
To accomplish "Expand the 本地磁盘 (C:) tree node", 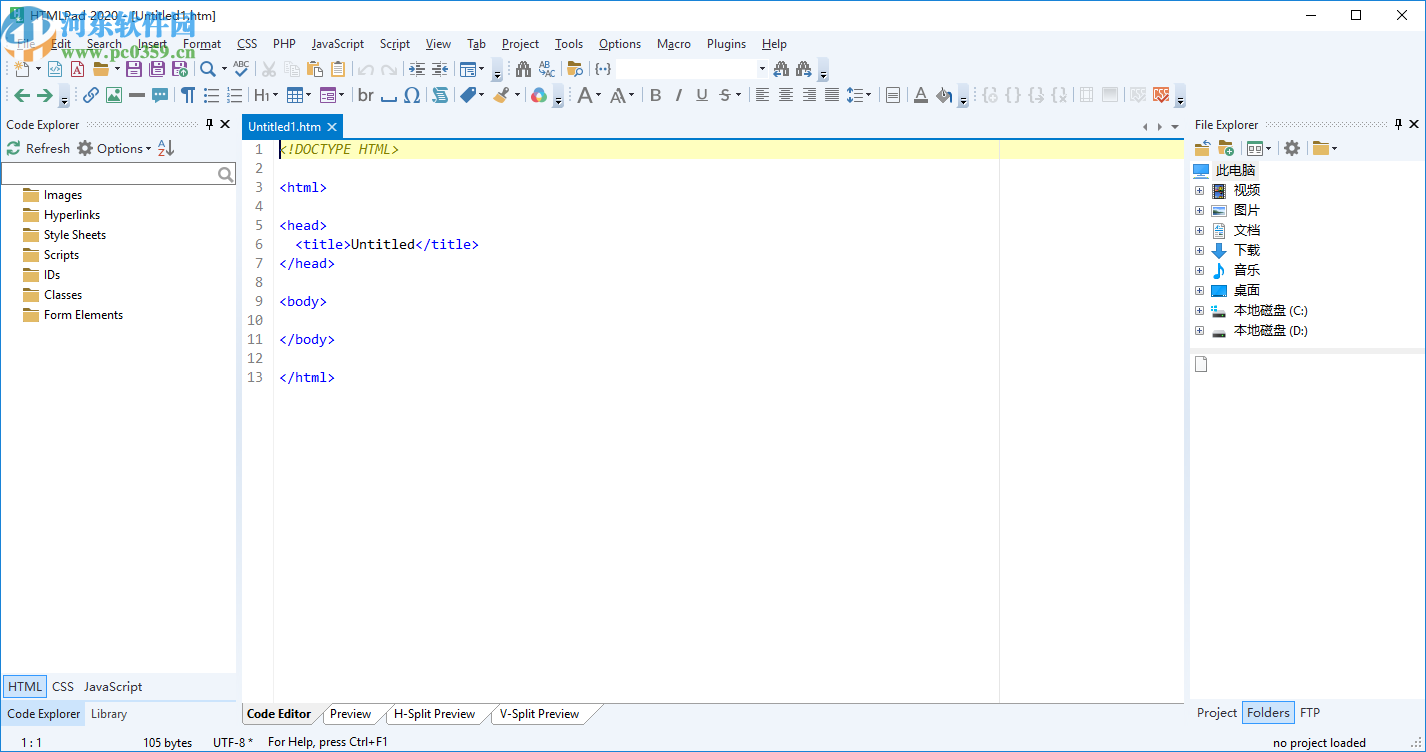I will (x=1199, y=311).
